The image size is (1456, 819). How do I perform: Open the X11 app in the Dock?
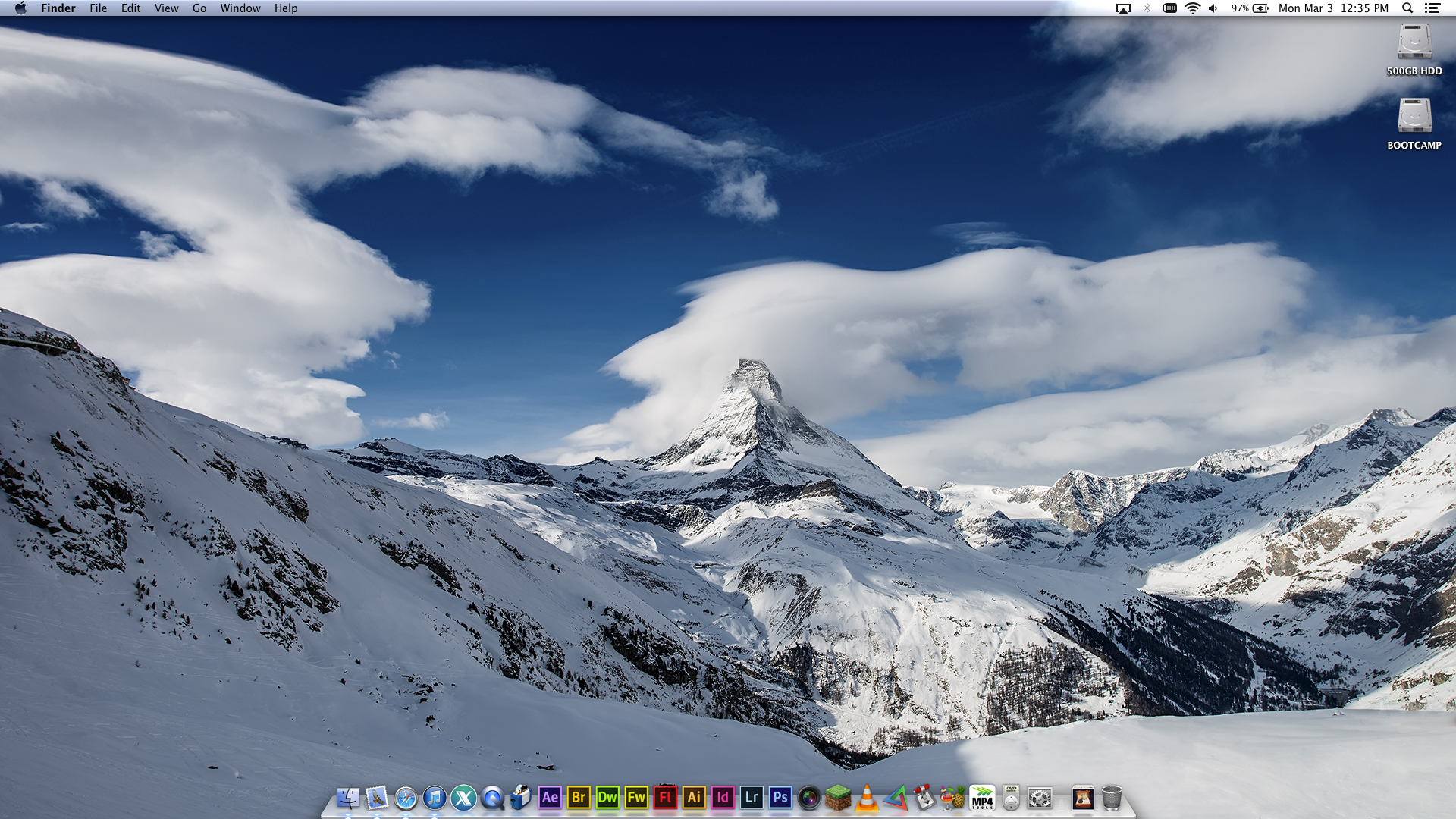[x=463, y=798]
